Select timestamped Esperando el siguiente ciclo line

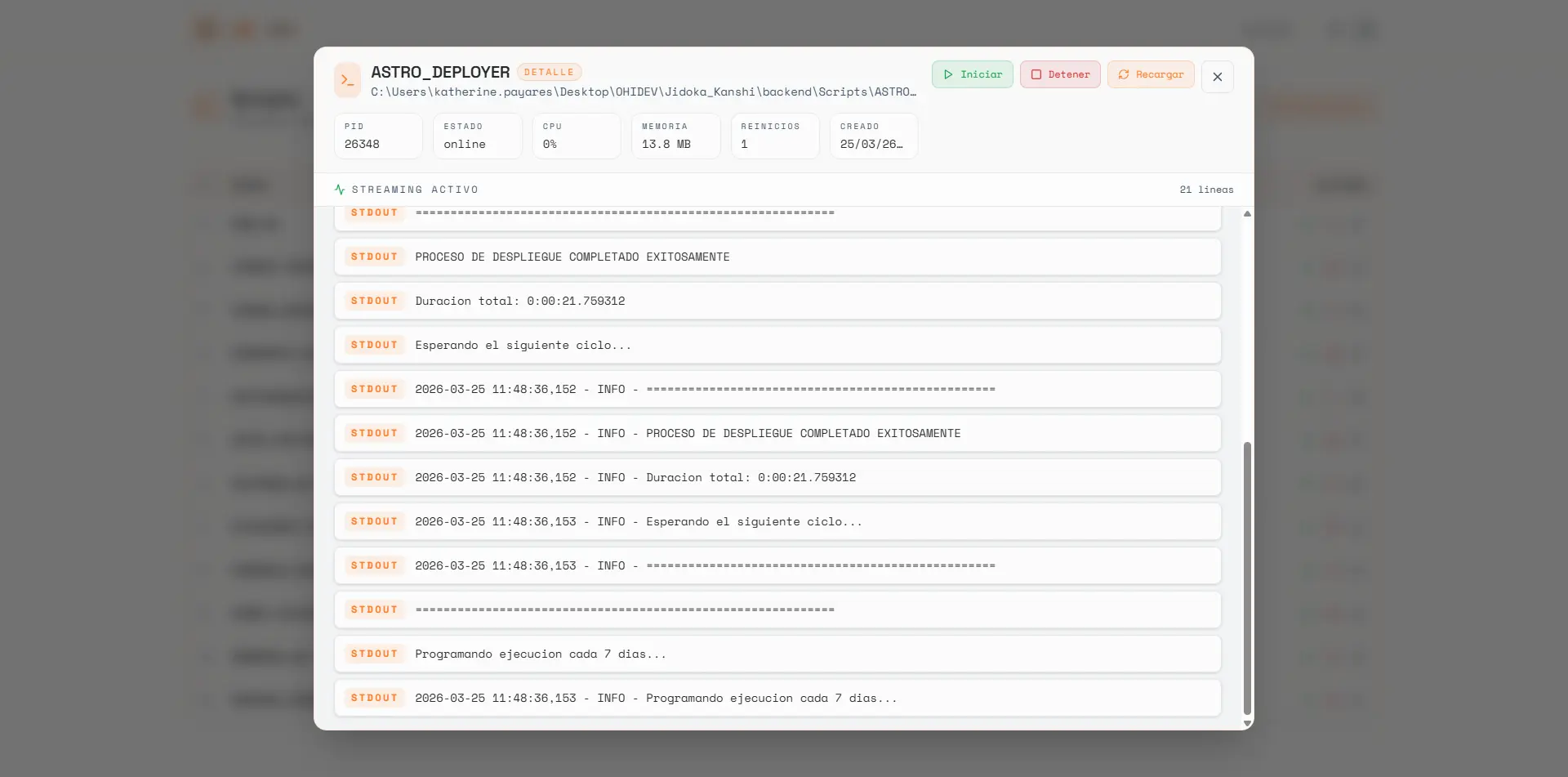pos(777,522)
